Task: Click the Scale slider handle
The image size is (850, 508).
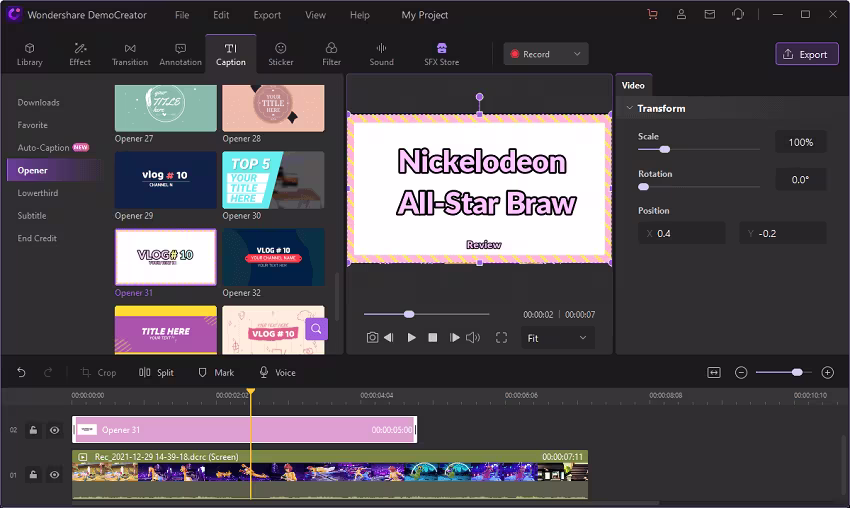Action: click(665, 149)
